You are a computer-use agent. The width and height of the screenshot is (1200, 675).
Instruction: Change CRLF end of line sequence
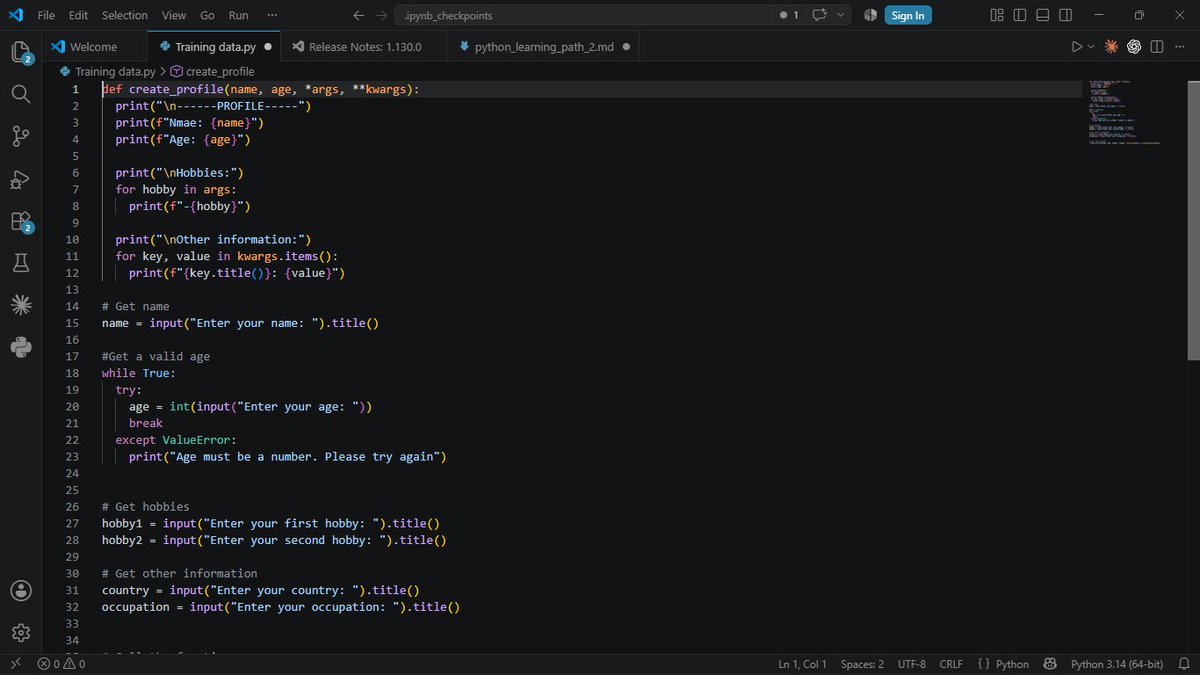click(951, 664)
